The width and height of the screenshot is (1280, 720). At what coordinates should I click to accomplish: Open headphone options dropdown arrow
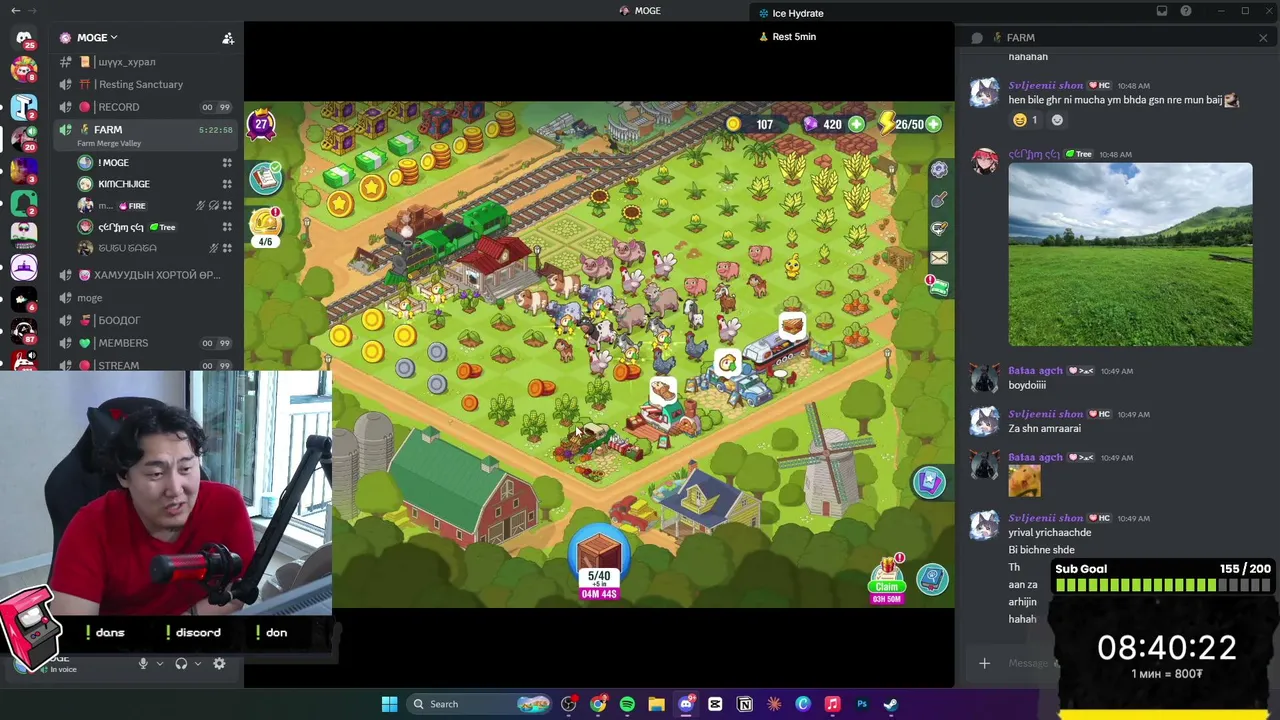pyautogui.click(x=197, y=663)
